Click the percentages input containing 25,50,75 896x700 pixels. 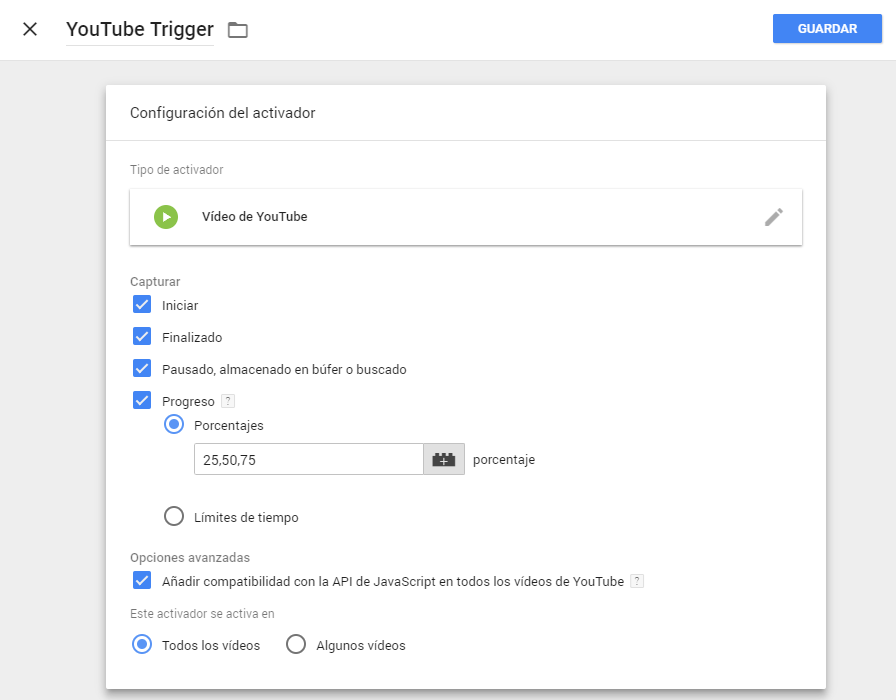point(309,459)
